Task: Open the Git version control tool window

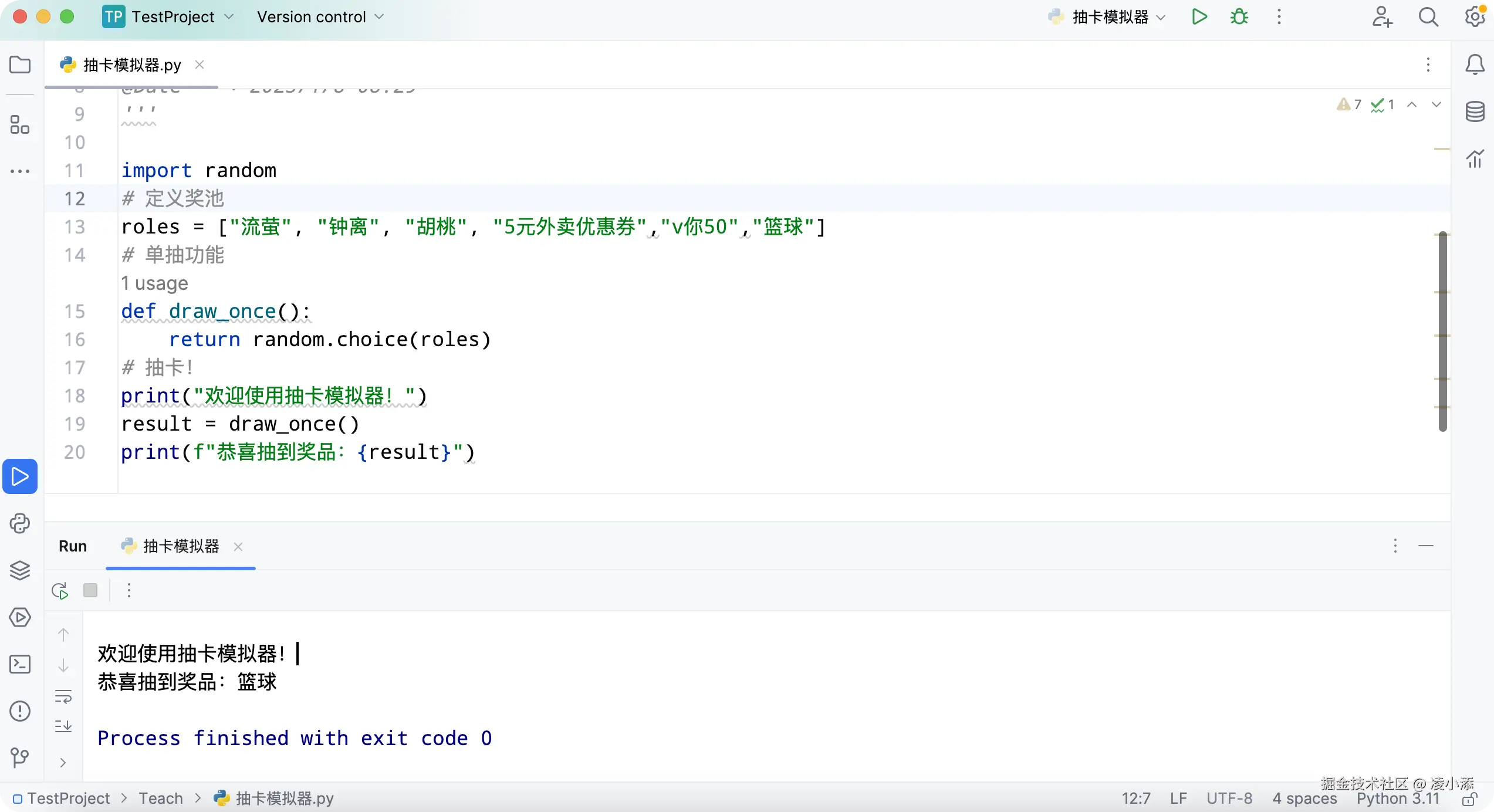Action: click(x=20, y=758)
